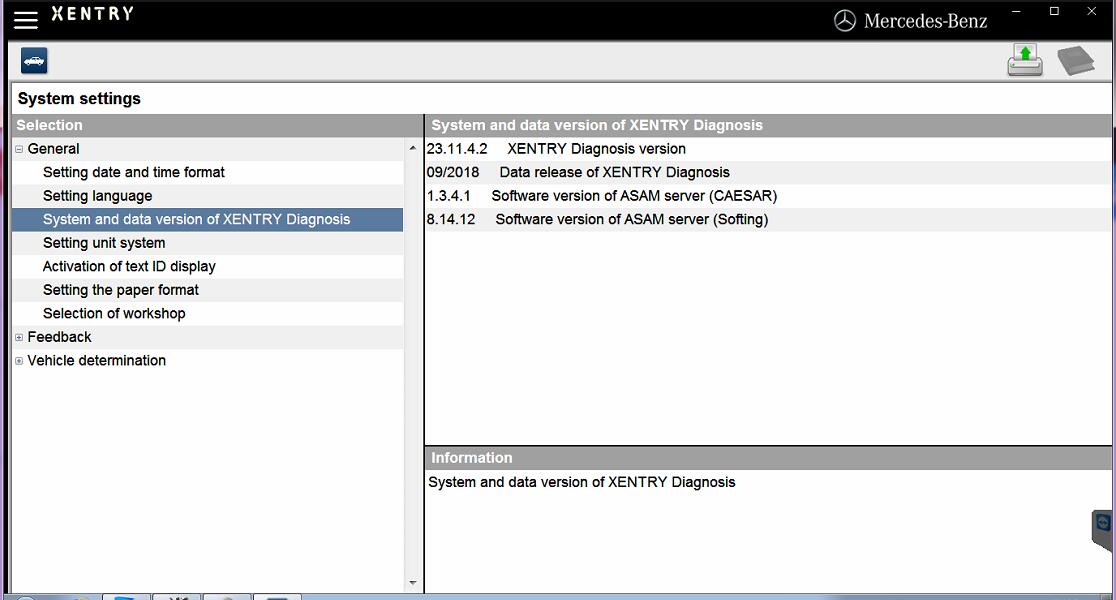Maximize the XENTRY window

[1054, 12]
